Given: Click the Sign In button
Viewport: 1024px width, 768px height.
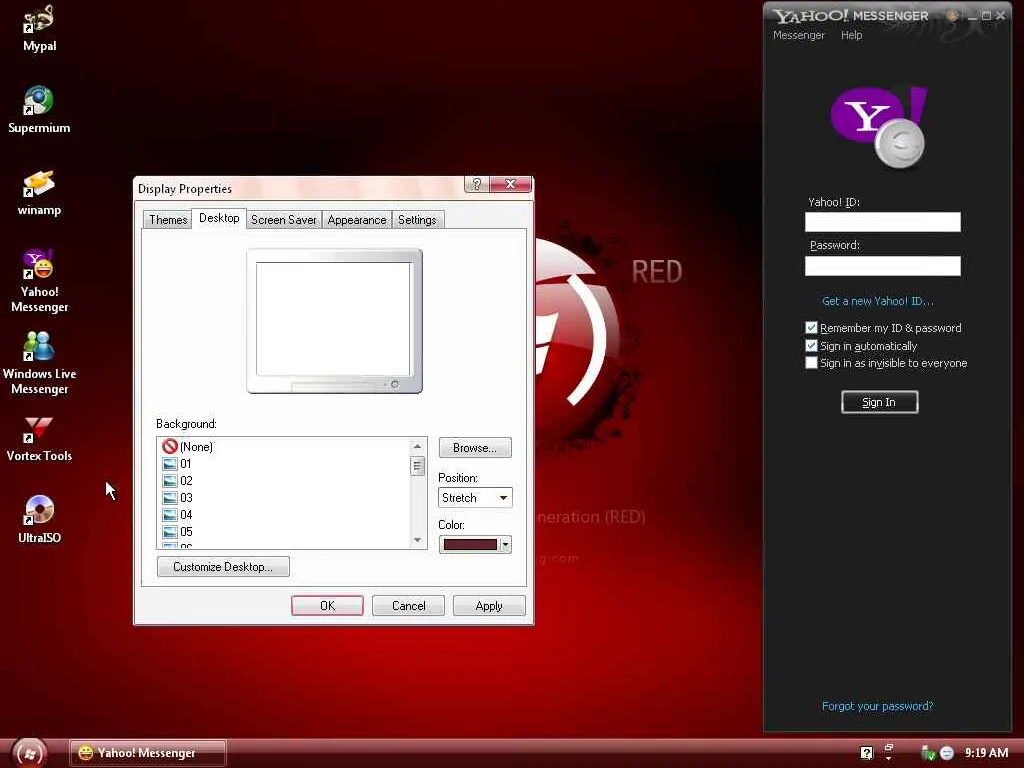Looking at the screenshot, I should [x=879, y=402].
